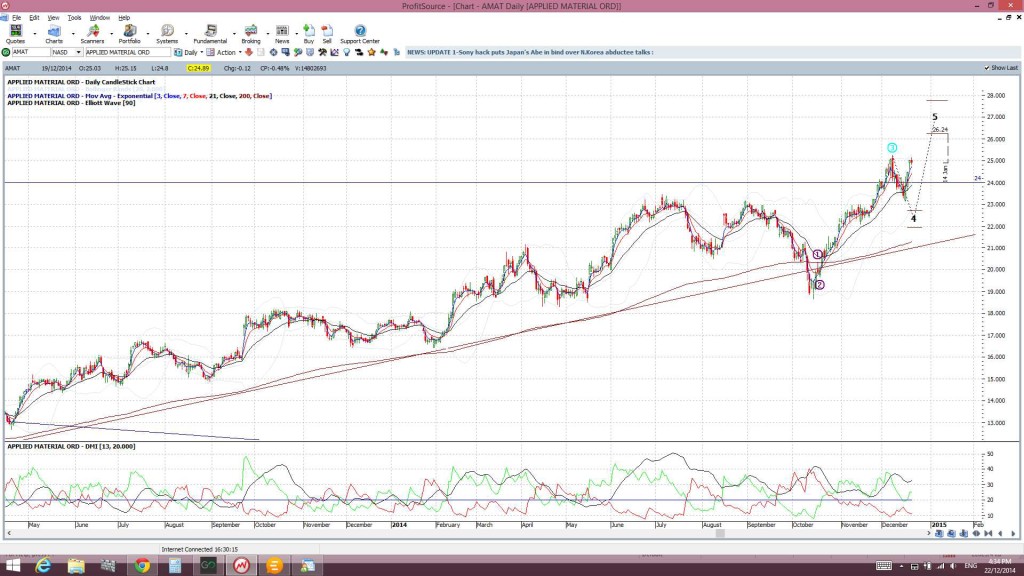Click the red down-arrow chart toolbar icon
This screenshot has width=1024, height=576.
[x=249, y=52]
